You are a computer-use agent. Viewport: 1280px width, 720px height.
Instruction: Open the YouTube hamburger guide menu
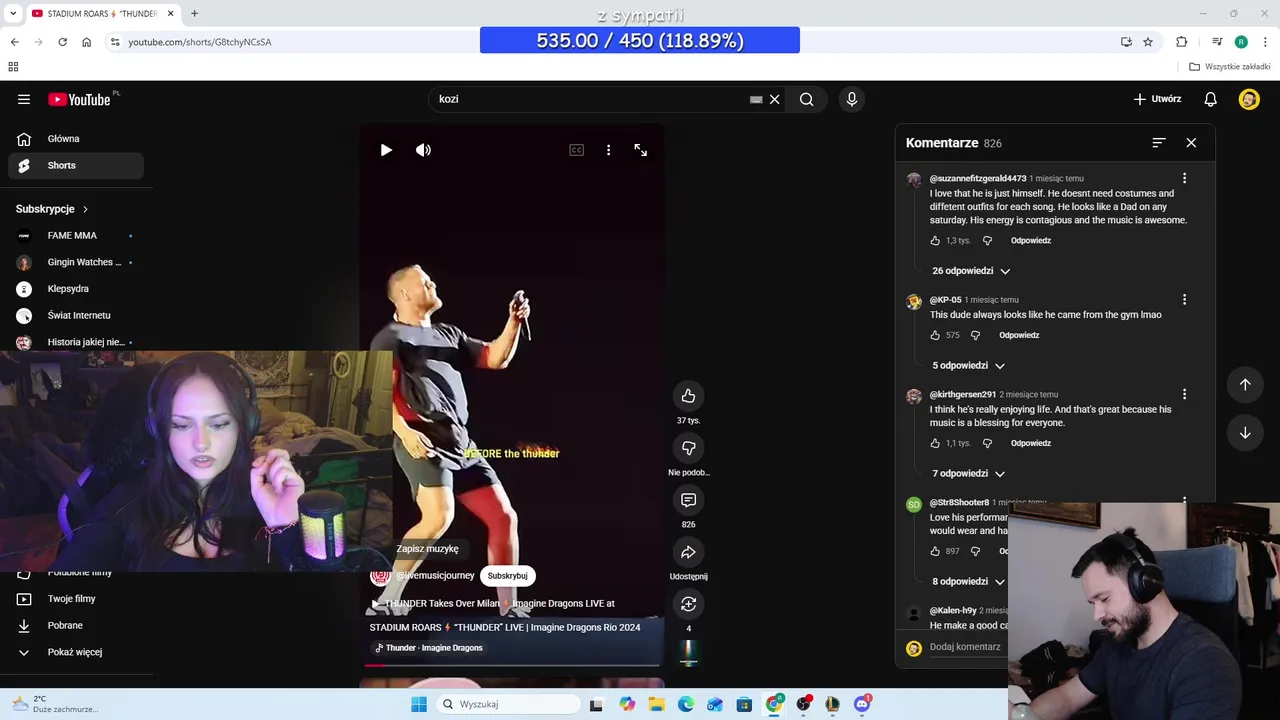[x=24, y=99]
